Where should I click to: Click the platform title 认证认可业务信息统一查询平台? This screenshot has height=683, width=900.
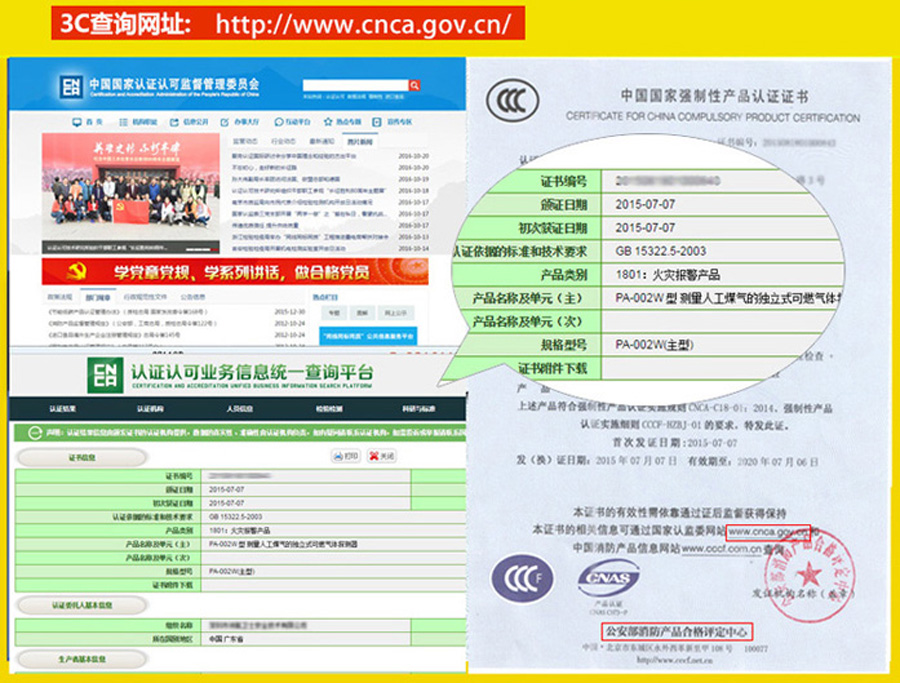click(252, 372)
